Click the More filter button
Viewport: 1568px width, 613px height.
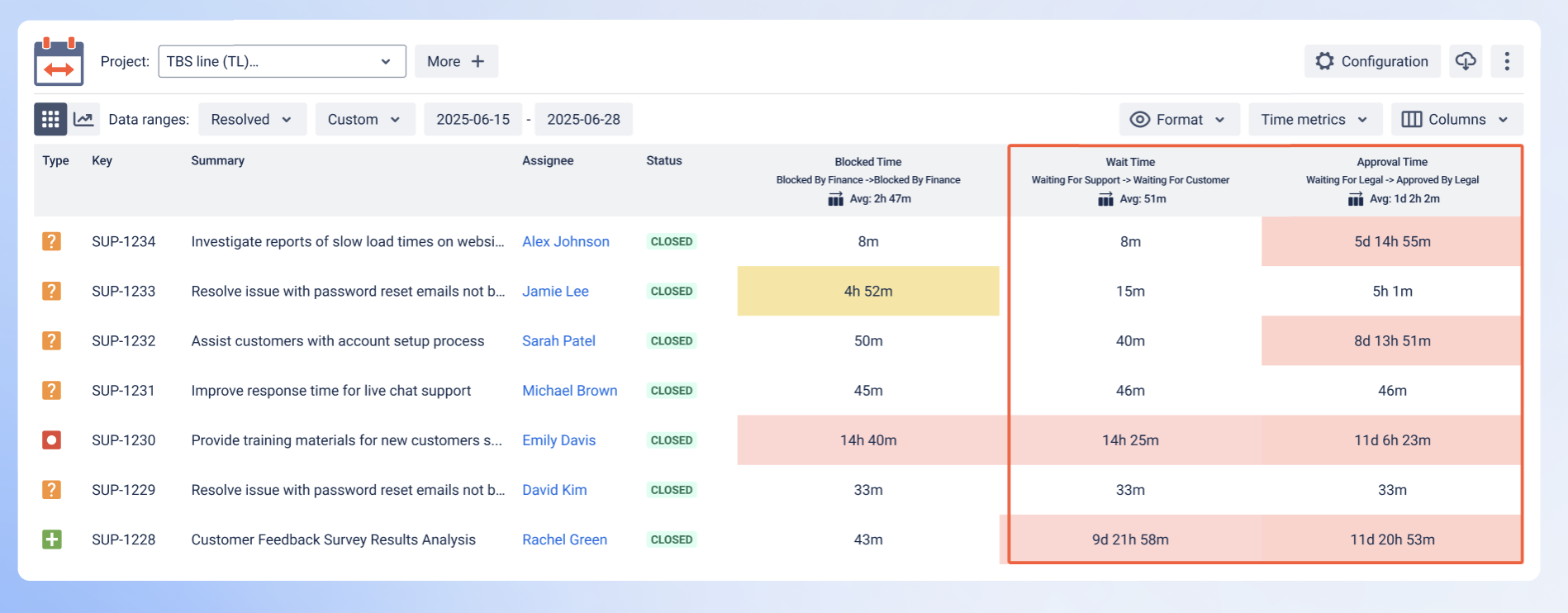point(456,61)
